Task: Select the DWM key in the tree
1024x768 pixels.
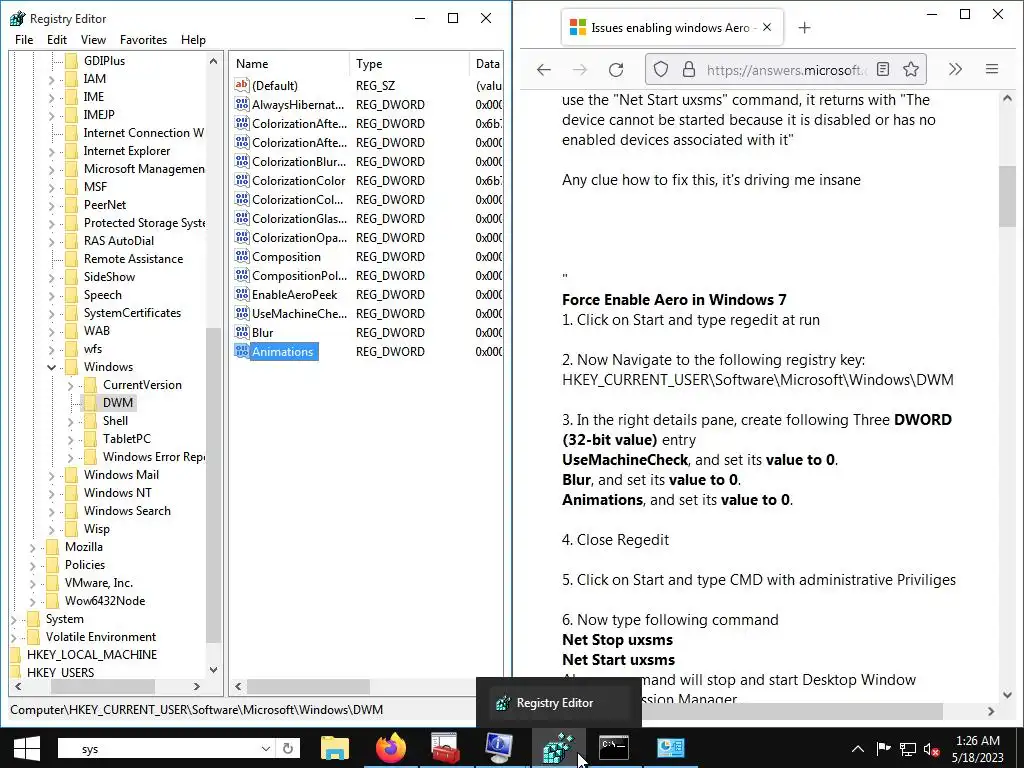Action: 118,403
